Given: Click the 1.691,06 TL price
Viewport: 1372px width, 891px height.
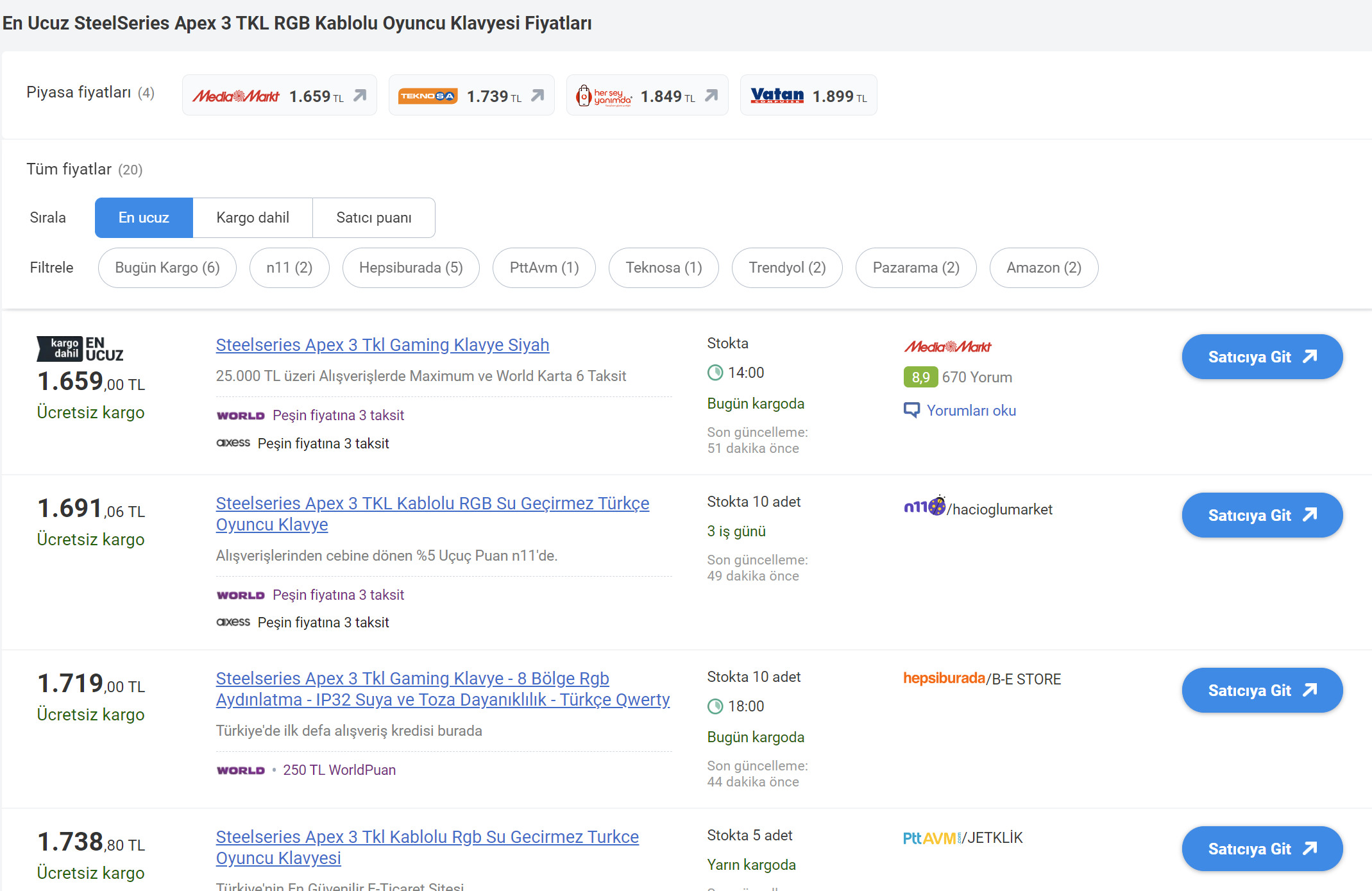Looking at the screenshot, I should click(91, 509).
